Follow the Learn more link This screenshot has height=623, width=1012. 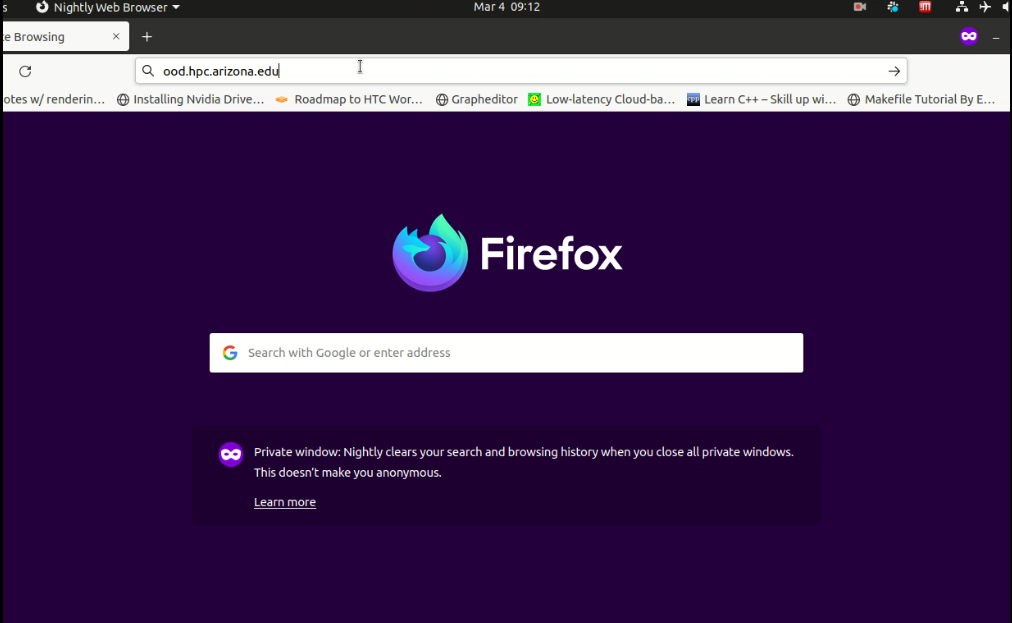pos(285,502)
